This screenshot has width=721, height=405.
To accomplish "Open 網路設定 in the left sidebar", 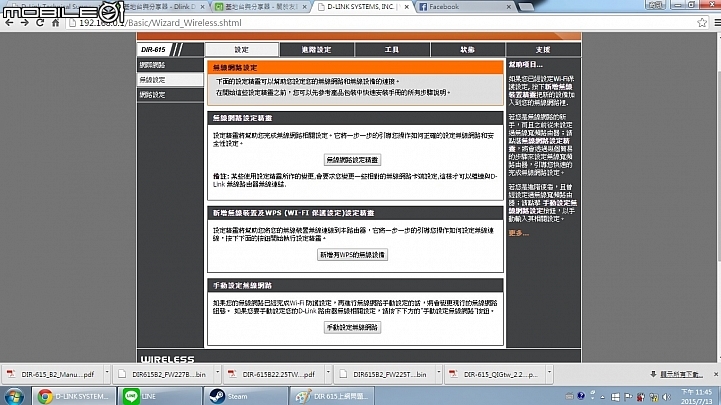I will pyautogui.click(x=170, y=95).
